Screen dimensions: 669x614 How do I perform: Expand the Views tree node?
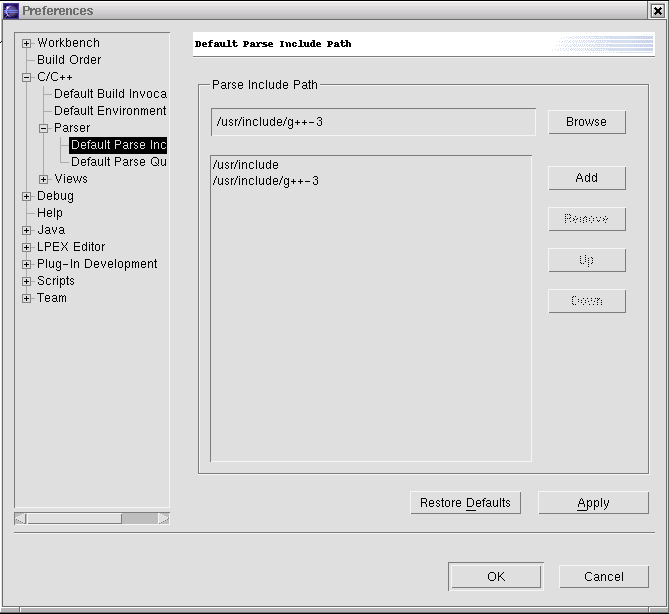[44, 179]
